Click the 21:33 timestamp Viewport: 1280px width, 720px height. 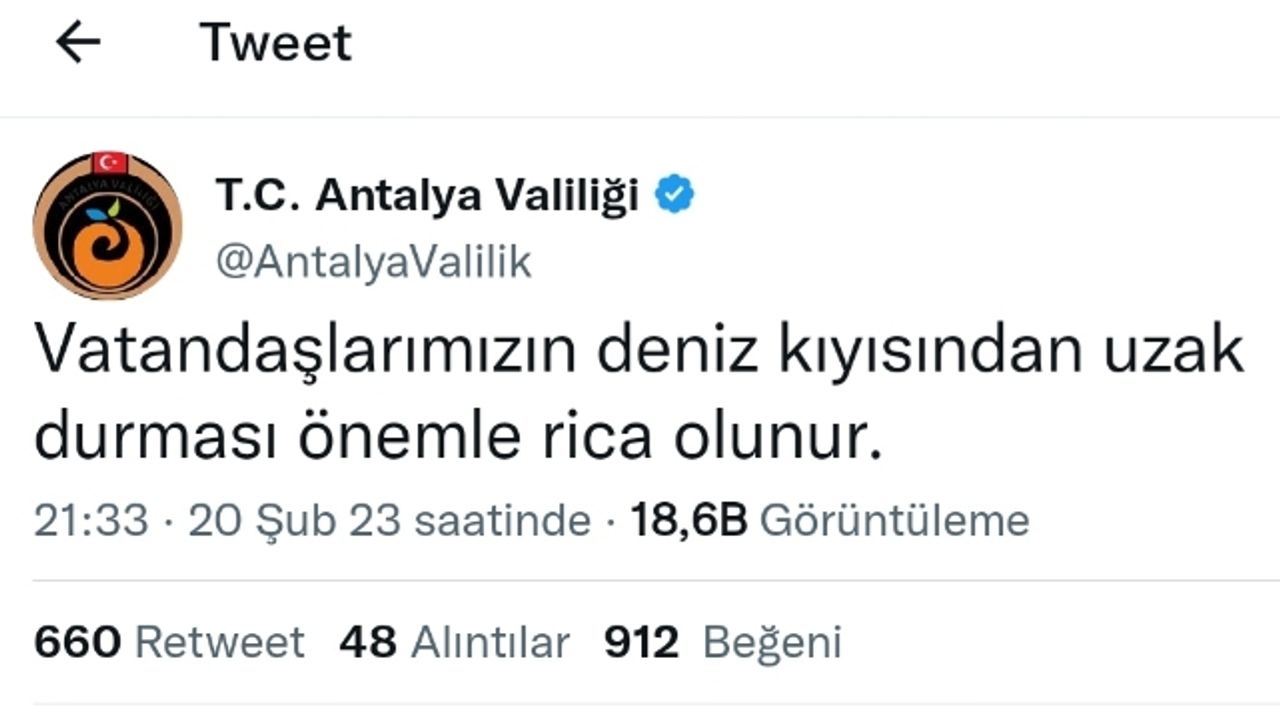91,521
